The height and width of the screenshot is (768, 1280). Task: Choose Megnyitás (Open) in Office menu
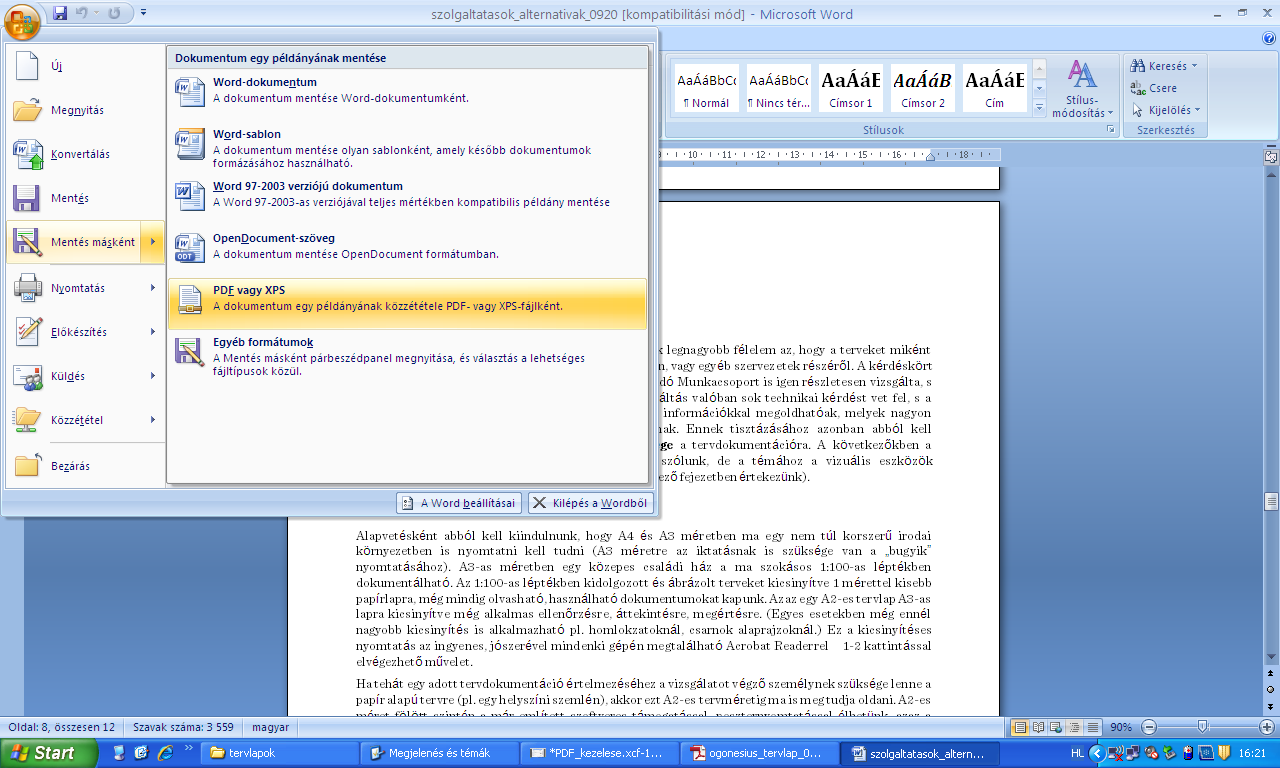point(85,110)
